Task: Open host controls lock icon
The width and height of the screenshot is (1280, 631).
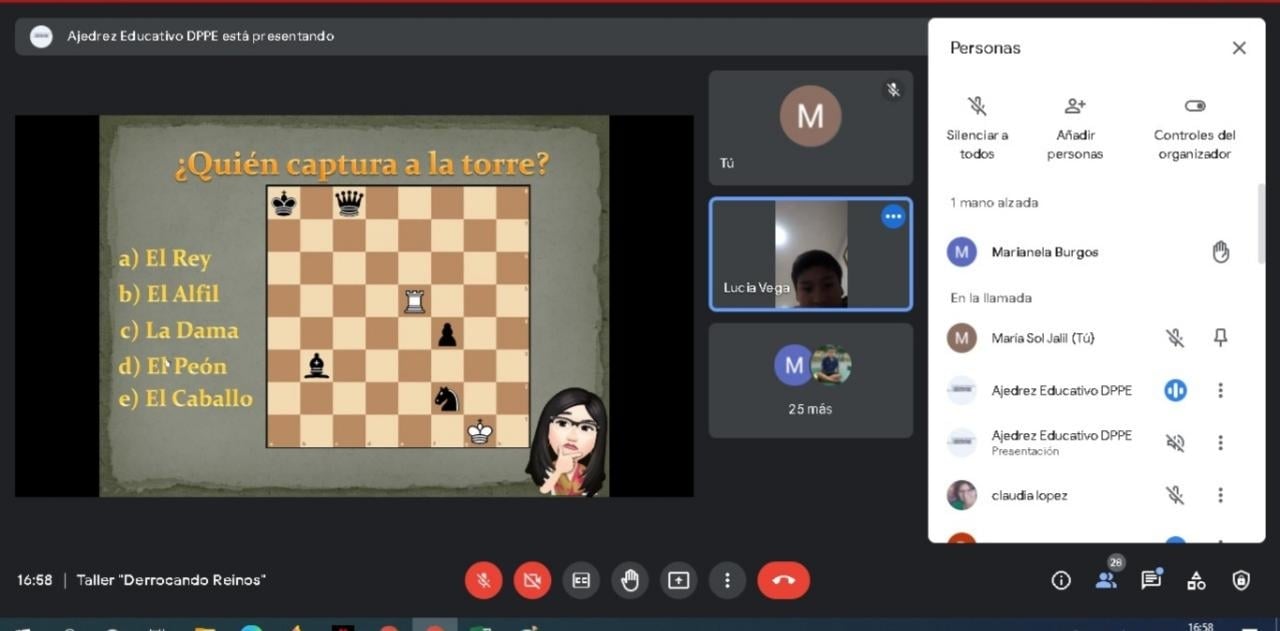Action: pyautogui.click(x=1241, y=580)
